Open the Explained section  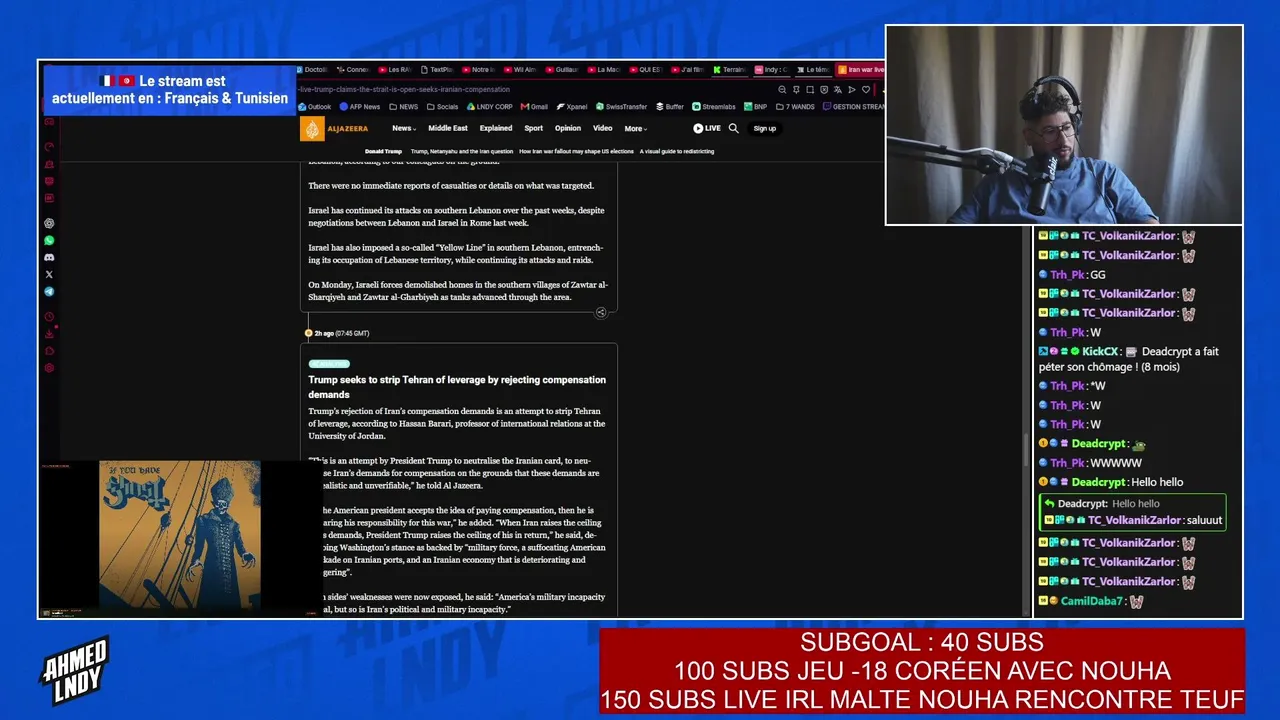coord(496,128)
